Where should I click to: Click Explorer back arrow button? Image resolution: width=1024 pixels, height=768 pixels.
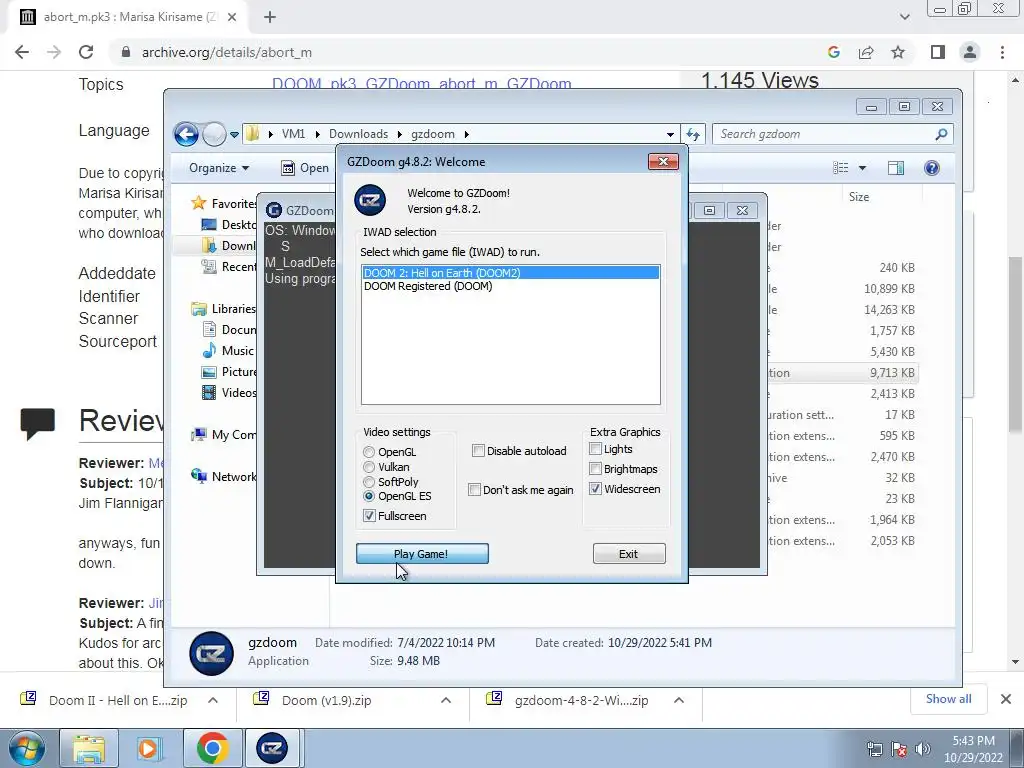coord(186,135)
